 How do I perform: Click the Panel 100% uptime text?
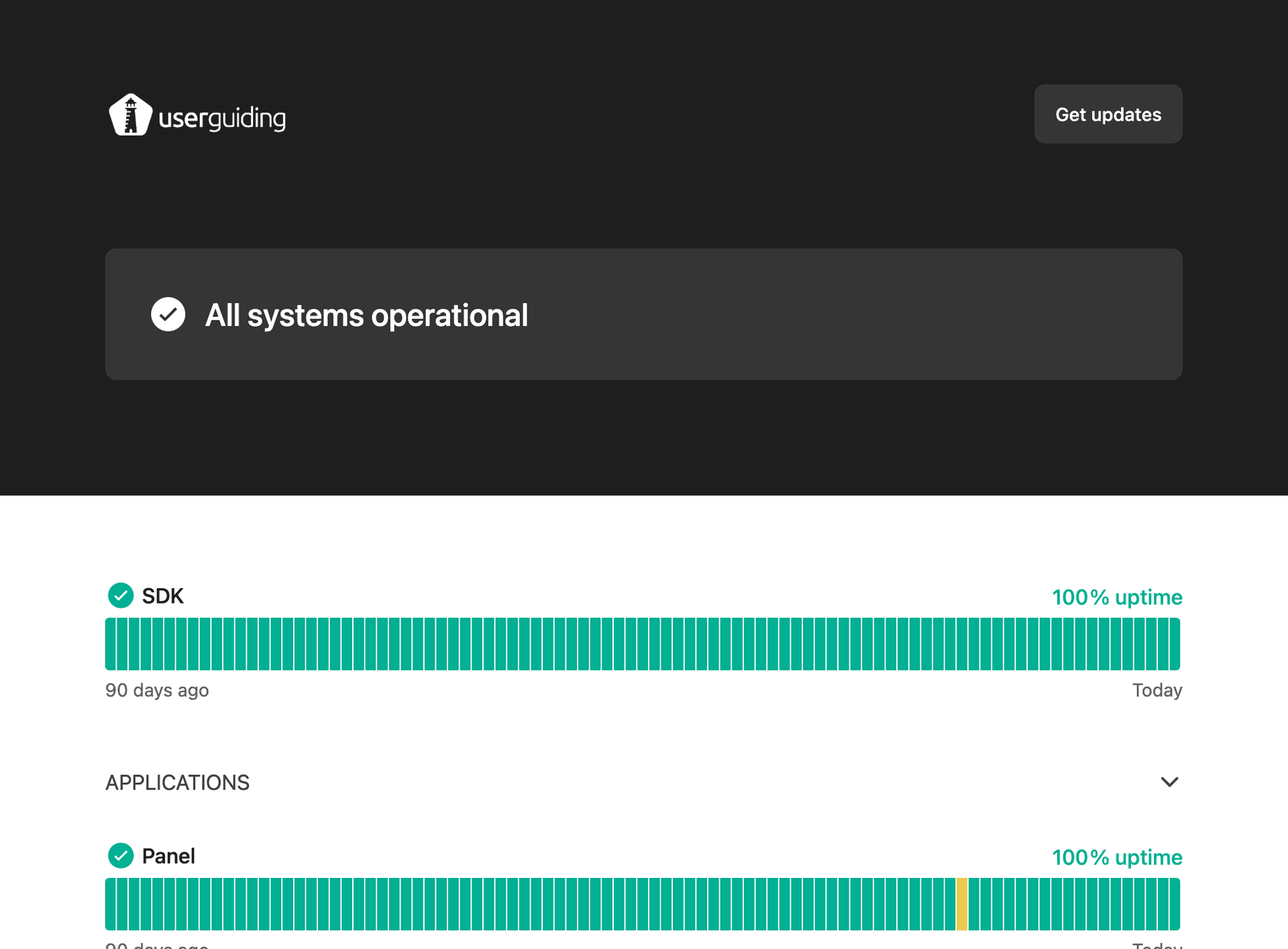pyautogui.click(x=1116, y=857)
